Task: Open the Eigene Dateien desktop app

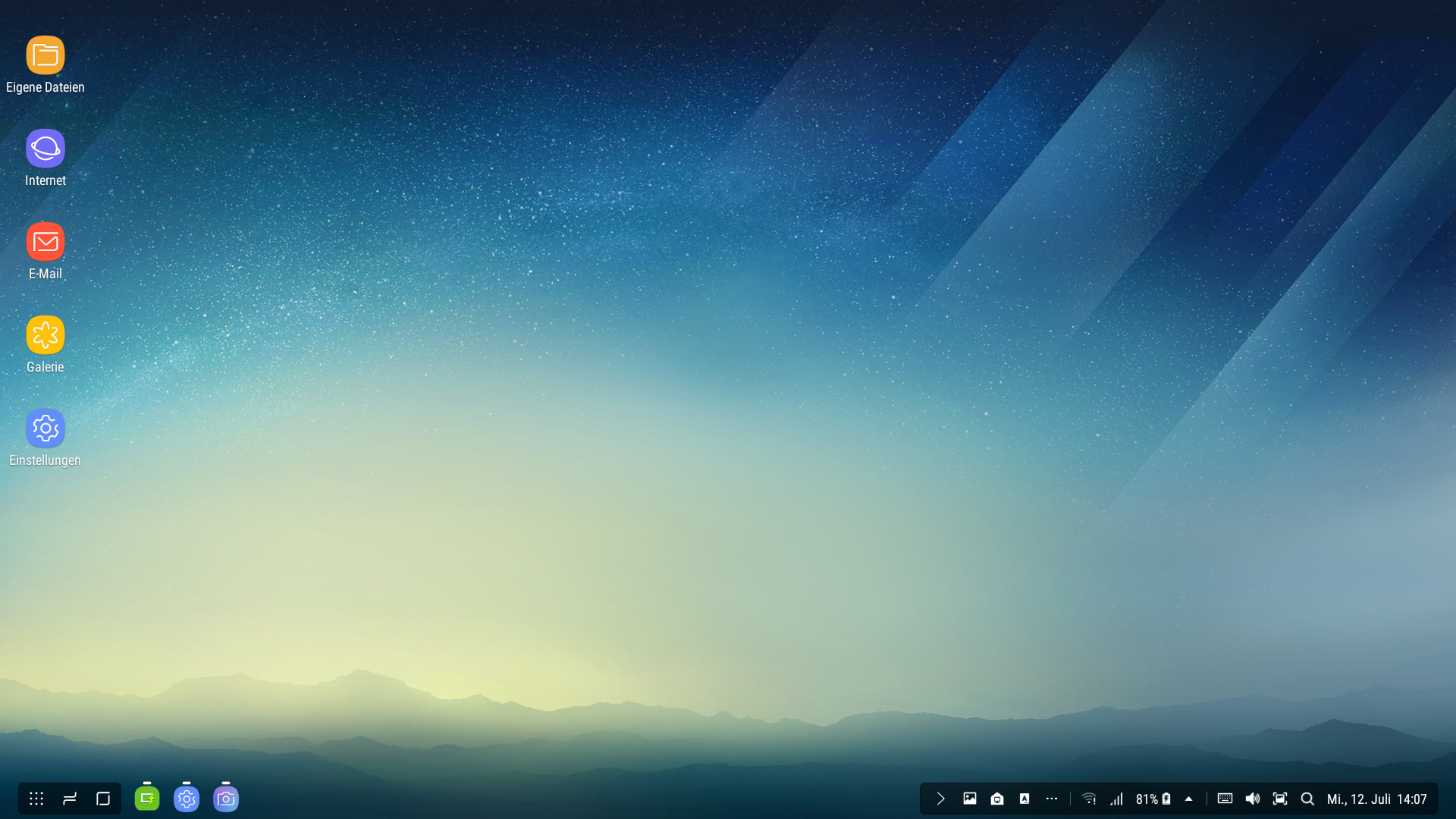Action: click(x=45, y=65)
